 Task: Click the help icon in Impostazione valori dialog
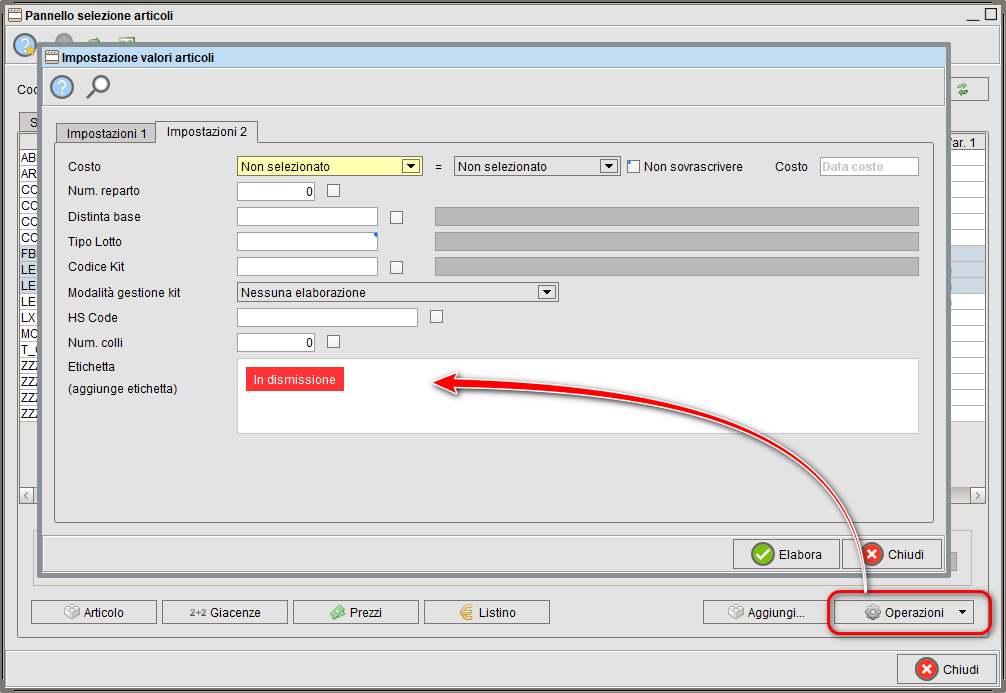coord(62,87)
